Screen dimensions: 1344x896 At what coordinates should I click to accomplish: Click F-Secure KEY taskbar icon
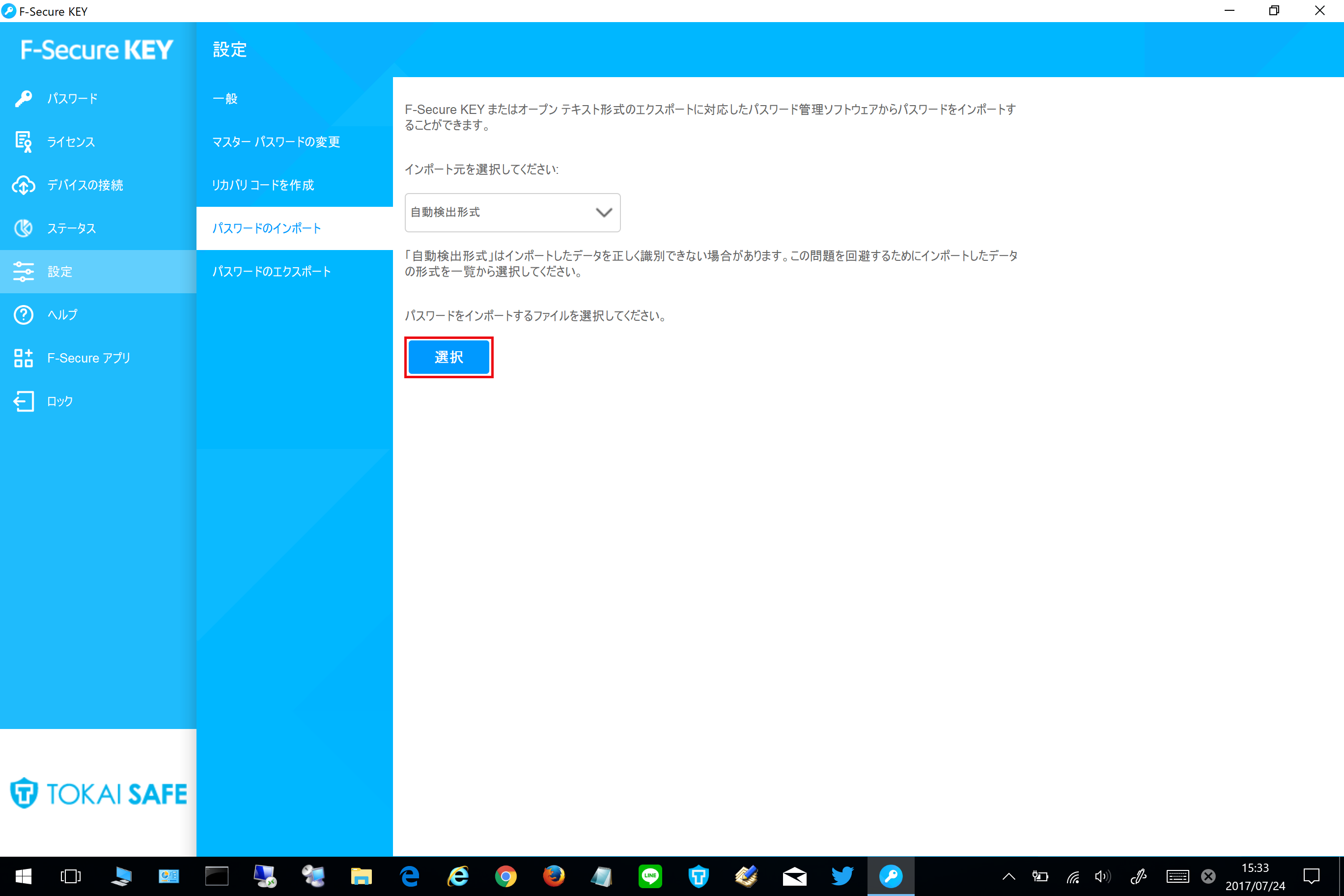(891, 876)
